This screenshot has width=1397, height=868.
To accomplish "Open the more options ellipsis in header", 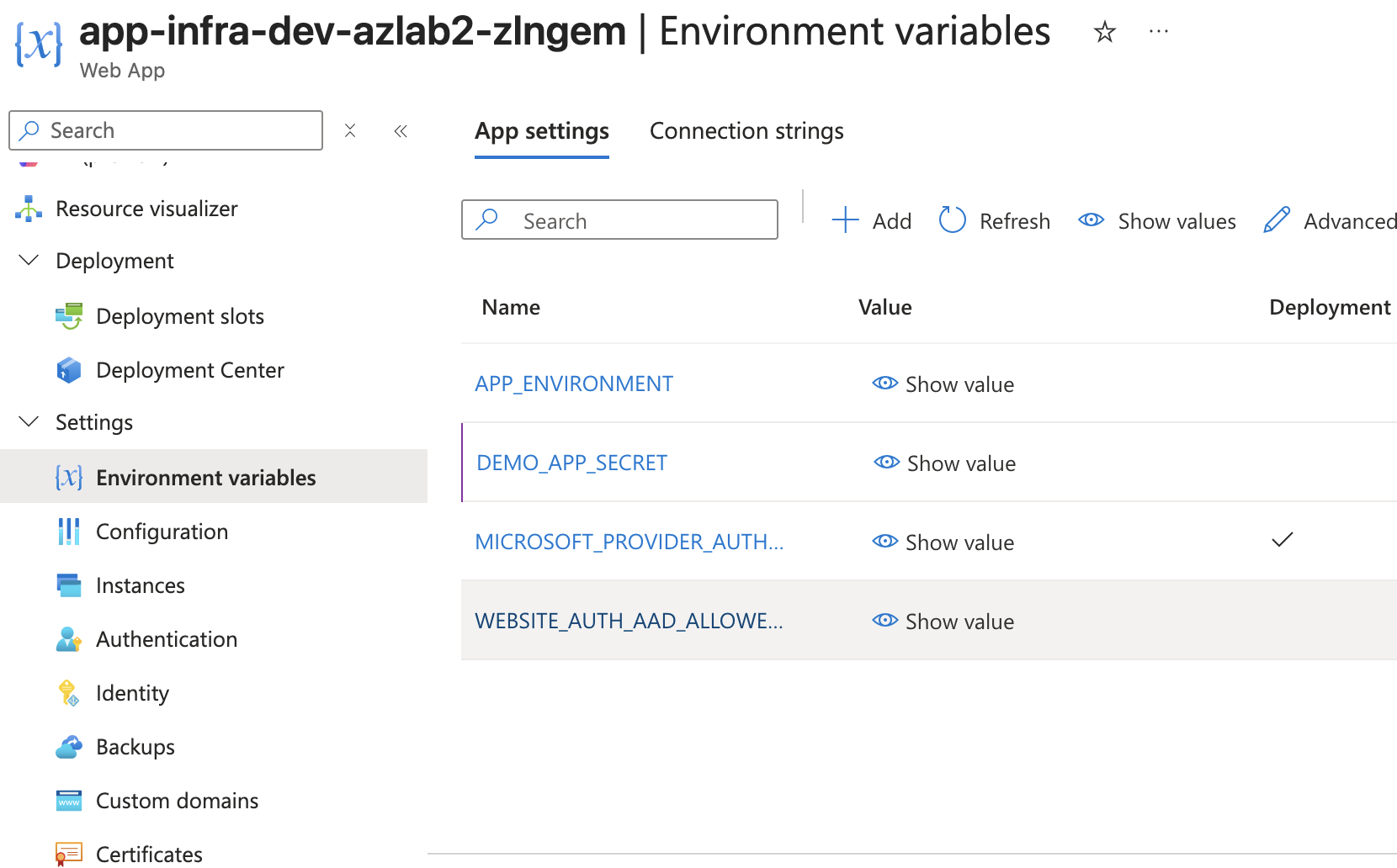I will pos(1159,32).
